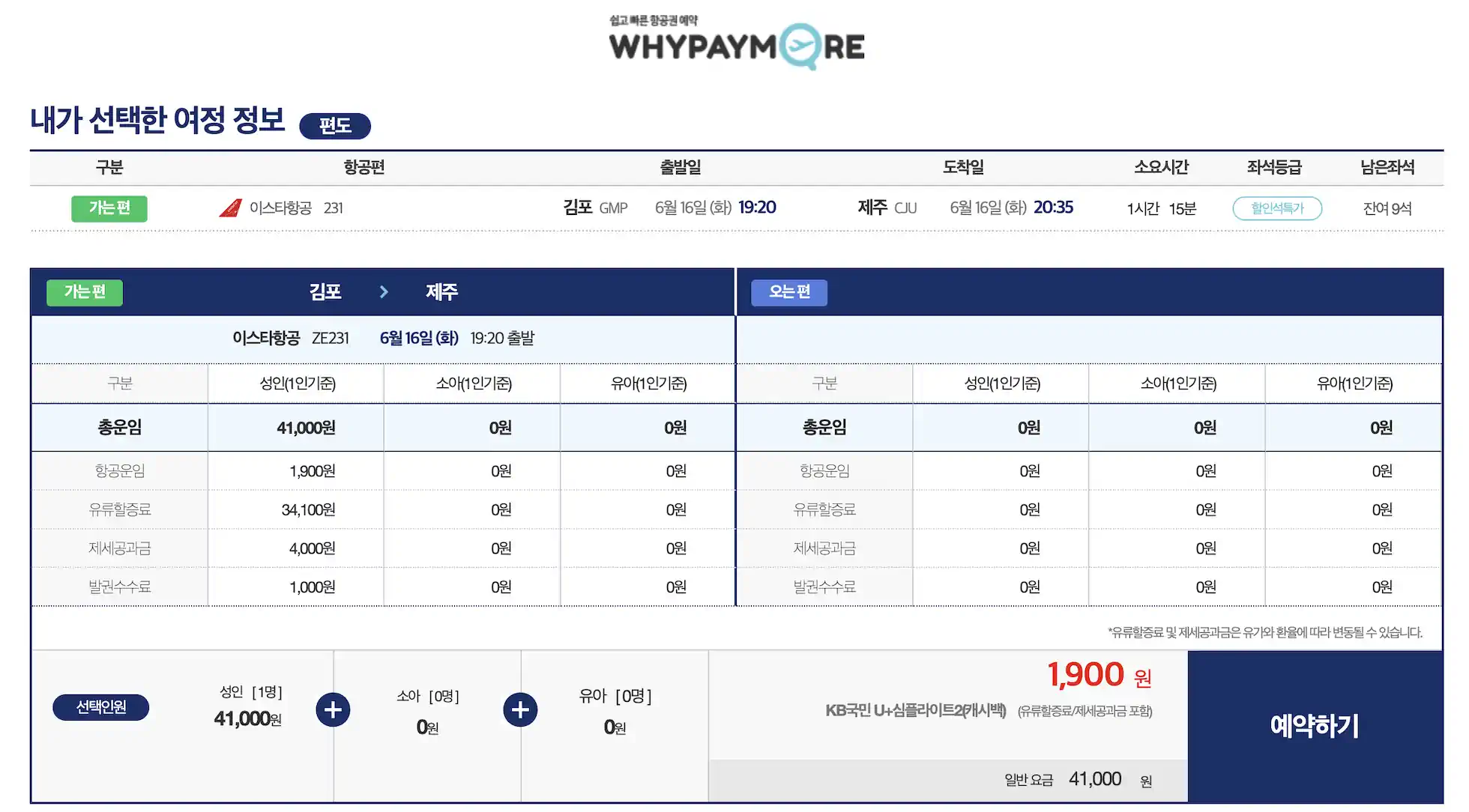Click the 오는 편 return panel label
Screen dimensions: 1469x812
[789, 292]
